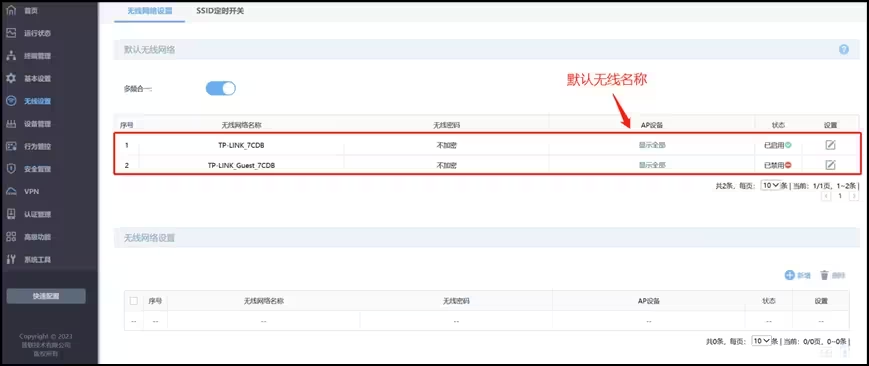This screenshot has width=869, height=366.
Task: Click the 无线密码 header in upper table
Action: (x=446, y=125)
